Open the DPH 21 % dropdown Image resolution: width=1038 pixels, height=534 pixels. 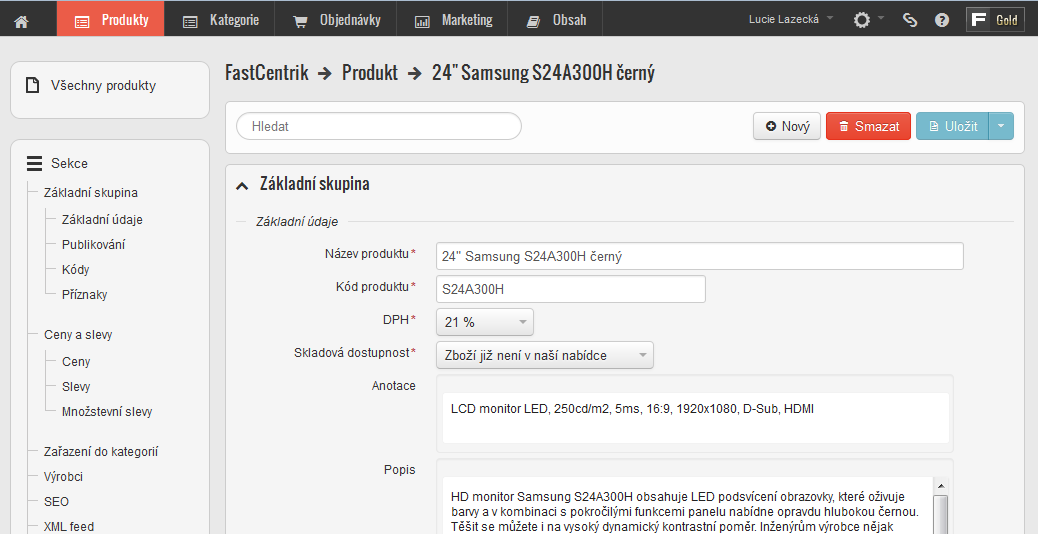tap(485, 322)
